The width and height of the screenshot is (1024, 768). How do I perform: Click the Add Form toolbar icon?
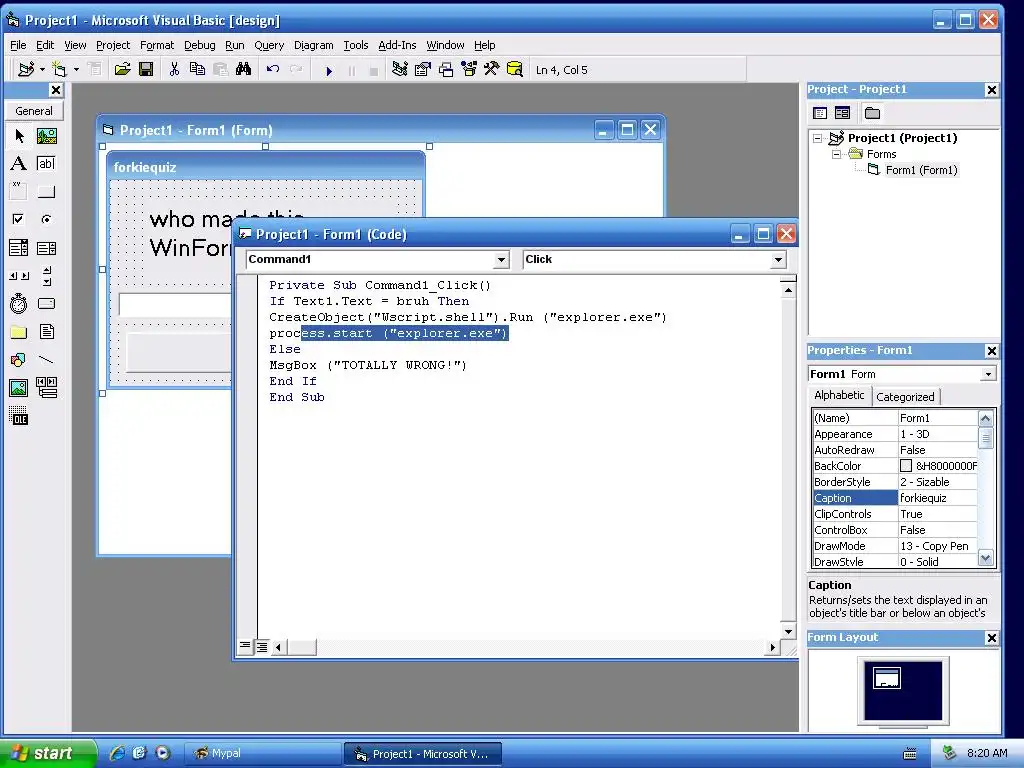[59, 69]
